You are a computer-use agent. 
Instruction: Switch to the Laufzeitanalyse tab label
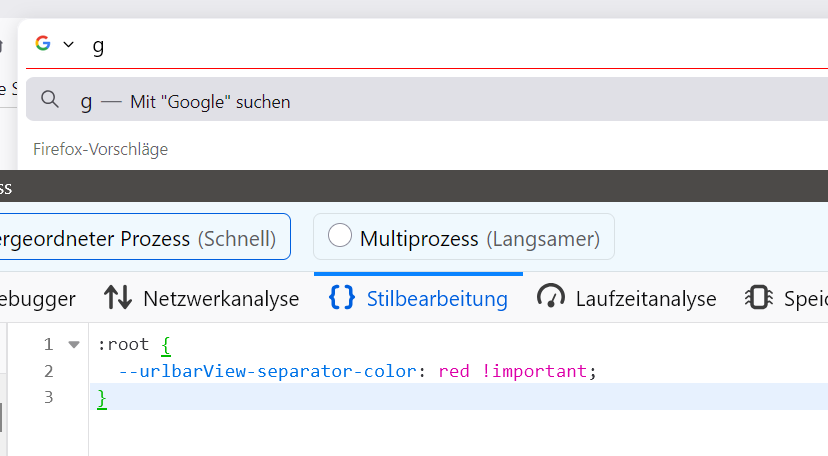646,298
